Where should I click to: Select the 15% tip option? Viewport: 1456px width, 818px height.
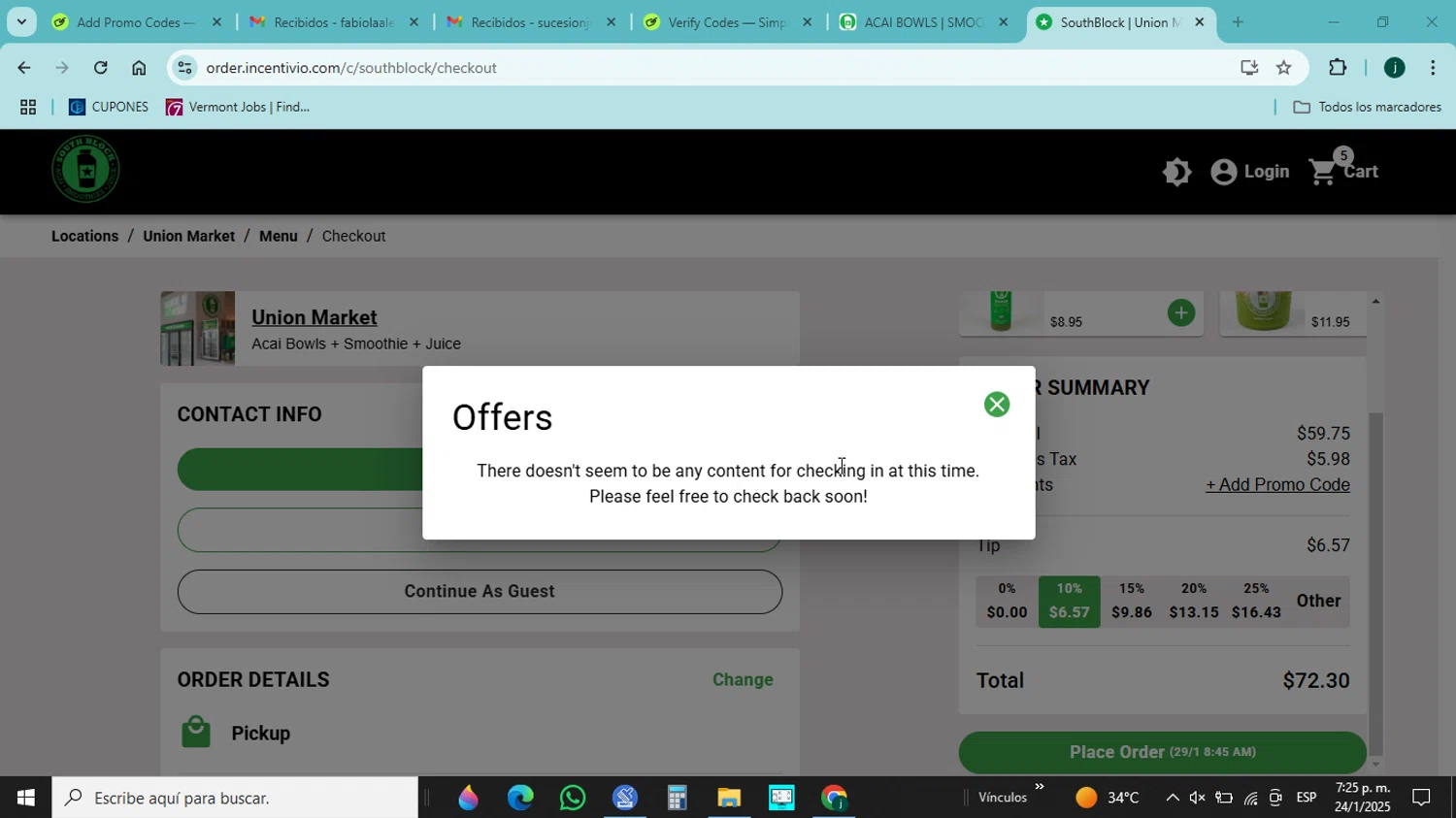pyautogui.click(x=1132, y=601)
